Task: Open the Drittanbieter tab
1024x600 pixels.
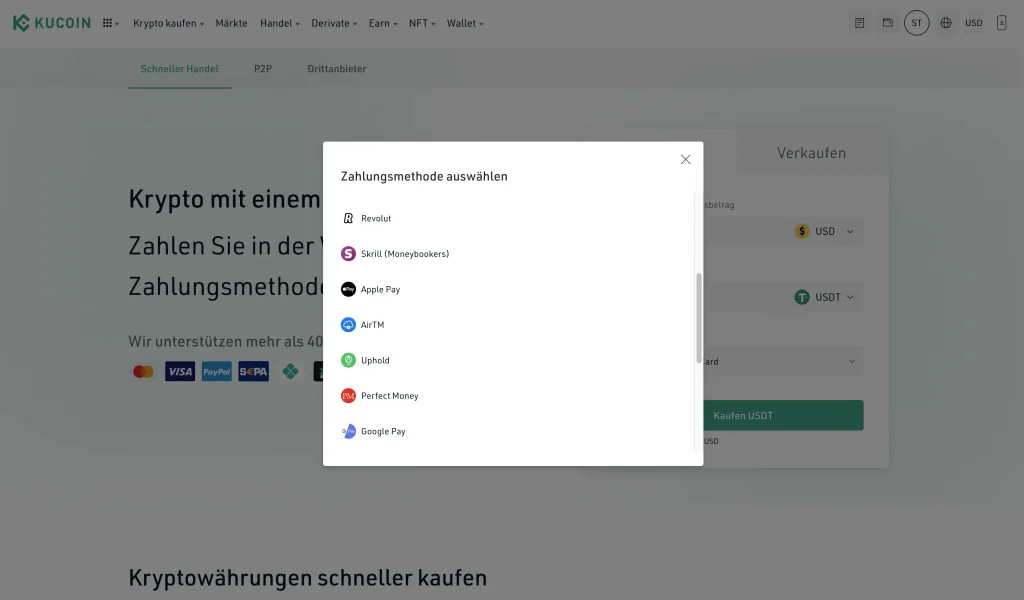Action: [337, 69]
